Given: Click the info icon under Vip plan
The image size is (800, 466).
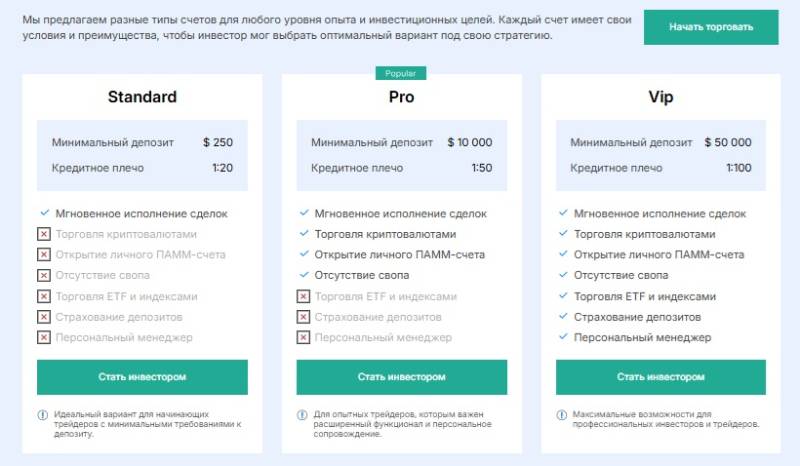Looking at the screenshot, I should (x=562, y=414).
